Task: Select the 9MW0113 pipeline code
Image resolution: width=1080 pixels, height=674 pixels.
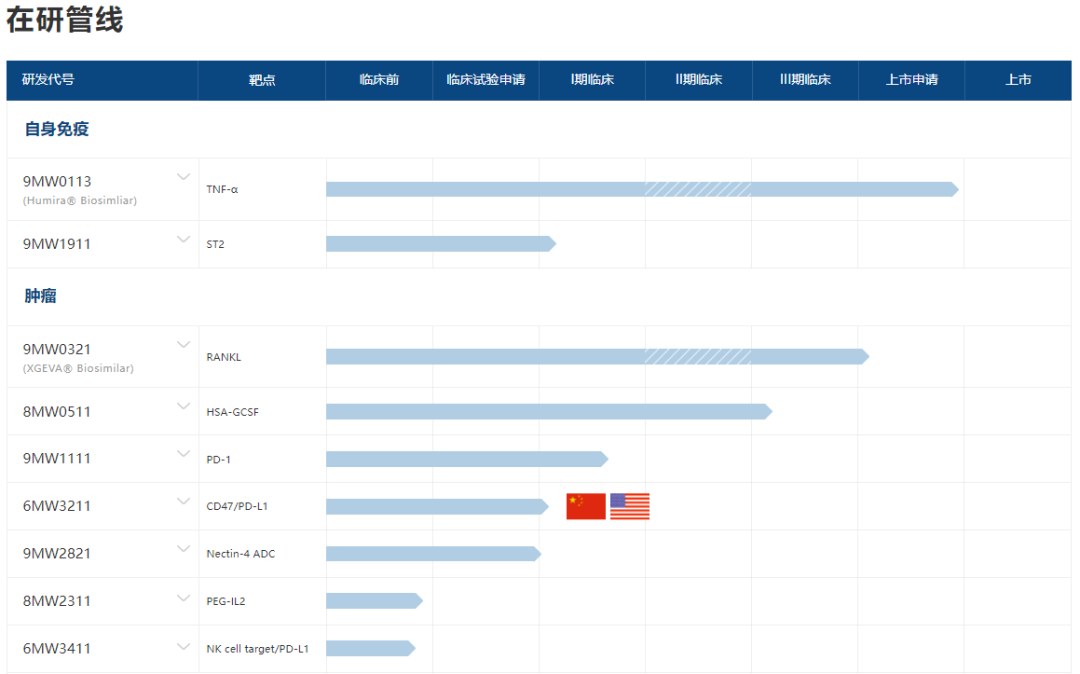Action: pyautogui.click(x=57, y=182)
